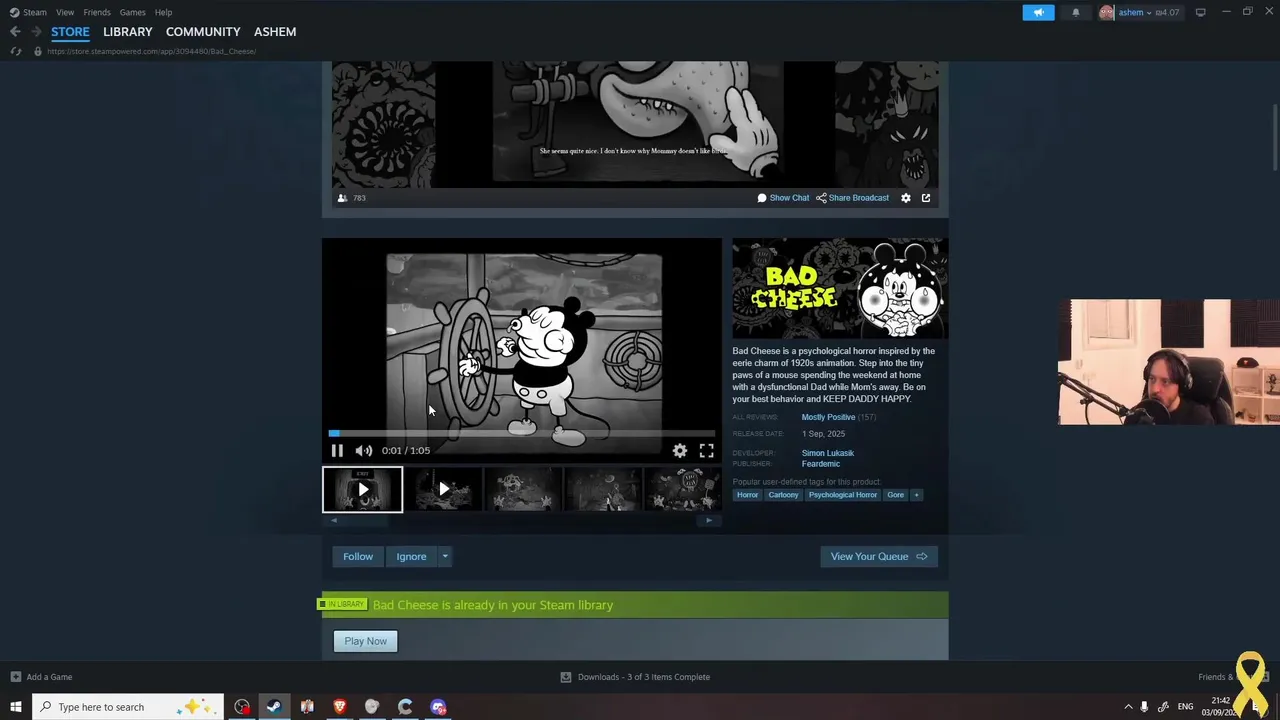This screenshot has width=1280, height=720.
Task: Click the 783 viewers count
Action: tap(359, 198)
